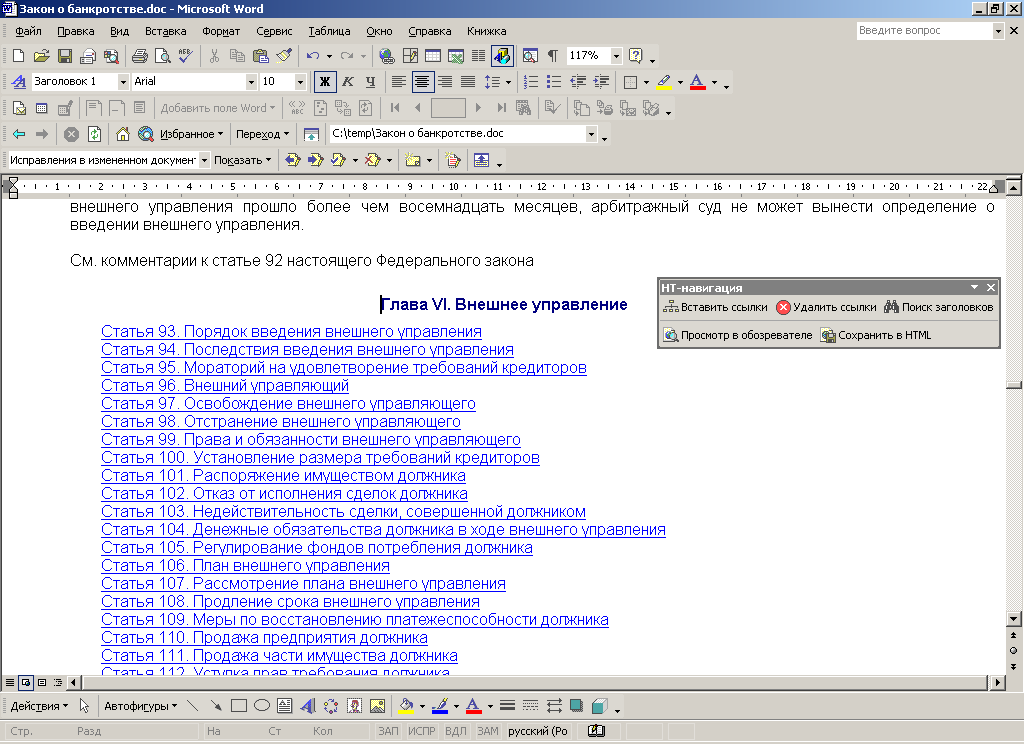Image resolution: width=1024 pixels, height=744 pixels.
Task: Open the Таблица menu
Action: coord(329,31)
